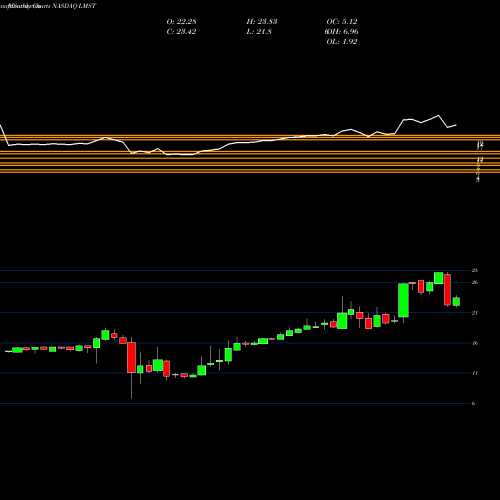Image resolution: width=500 pixels, height=500 pixels.
Task: Click the OC: 5.12 reading
Action: 342,22
